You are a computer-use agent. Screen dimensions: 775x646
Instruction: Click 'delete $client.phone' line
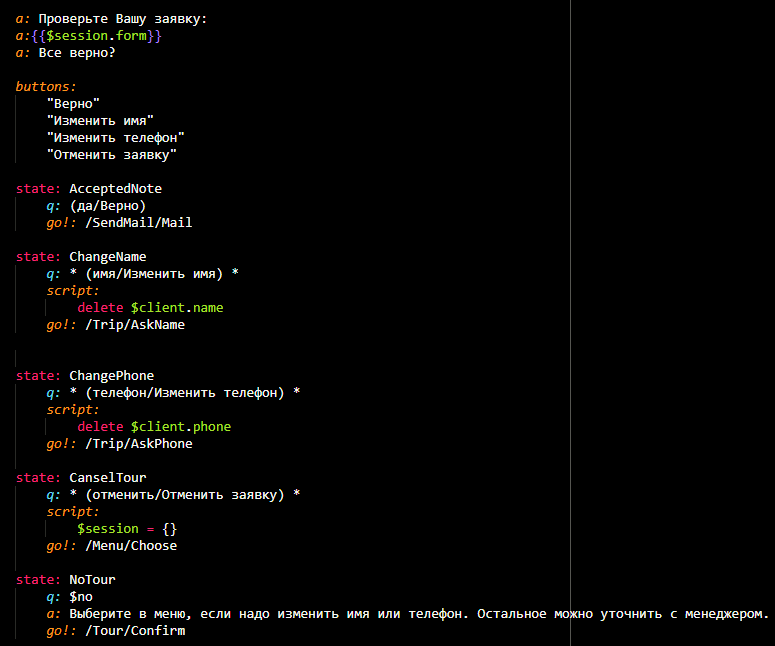pyautogui.click(x=154, y=427)
